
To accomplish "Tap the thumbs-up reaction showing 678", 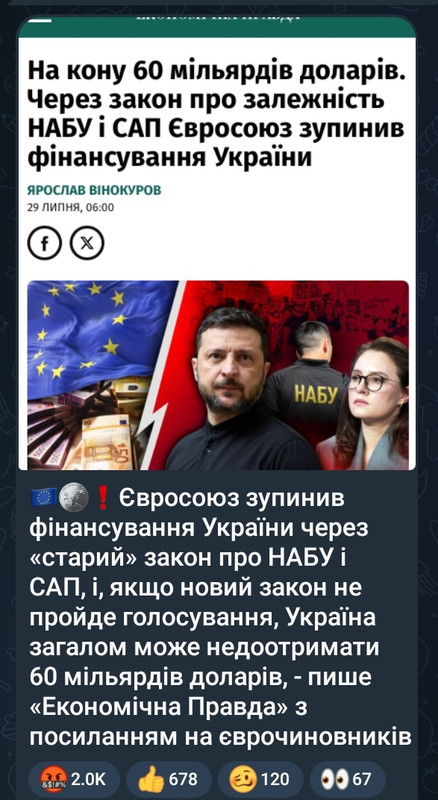I will (169, 779).
